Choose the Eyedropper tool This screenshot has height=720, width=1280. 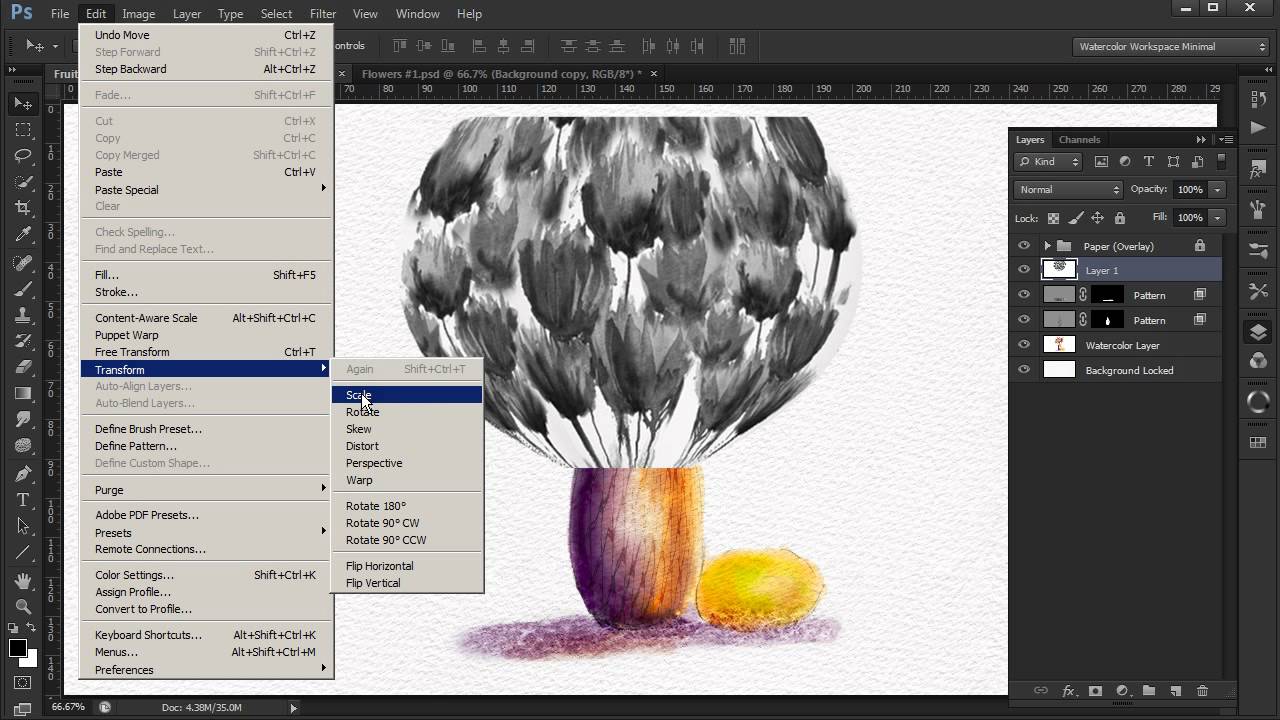click(23, 235)
